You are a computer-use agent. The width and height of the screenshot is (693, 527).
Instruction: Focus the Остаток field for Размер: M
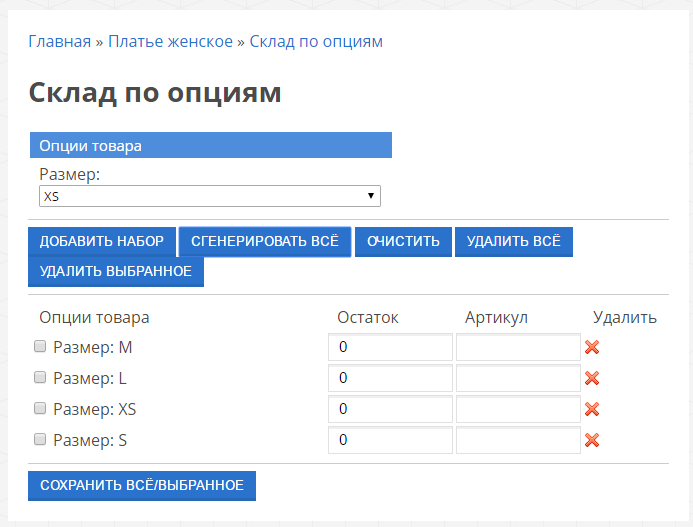tap(390, 348)
